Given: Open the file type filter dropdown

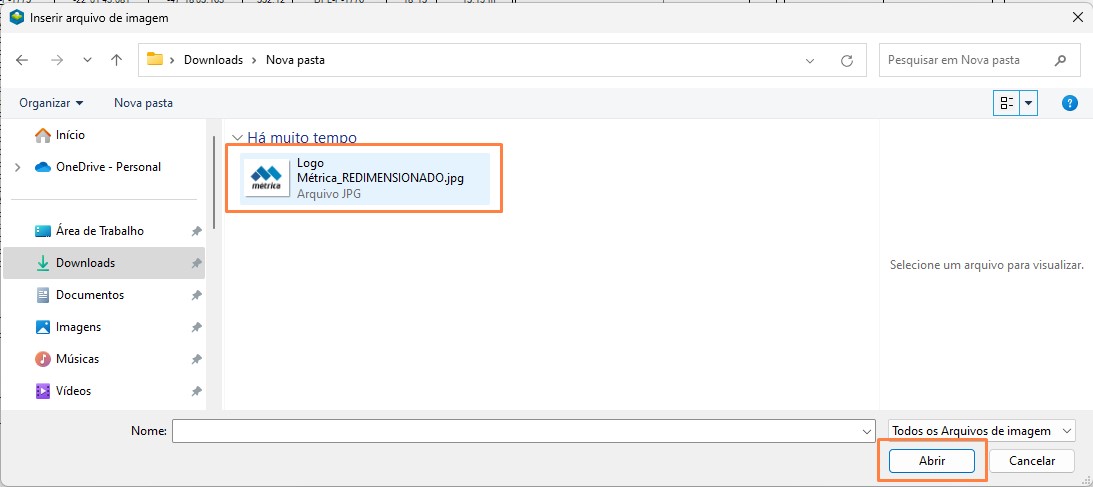Looking at the screenshot, I should 981,431.
